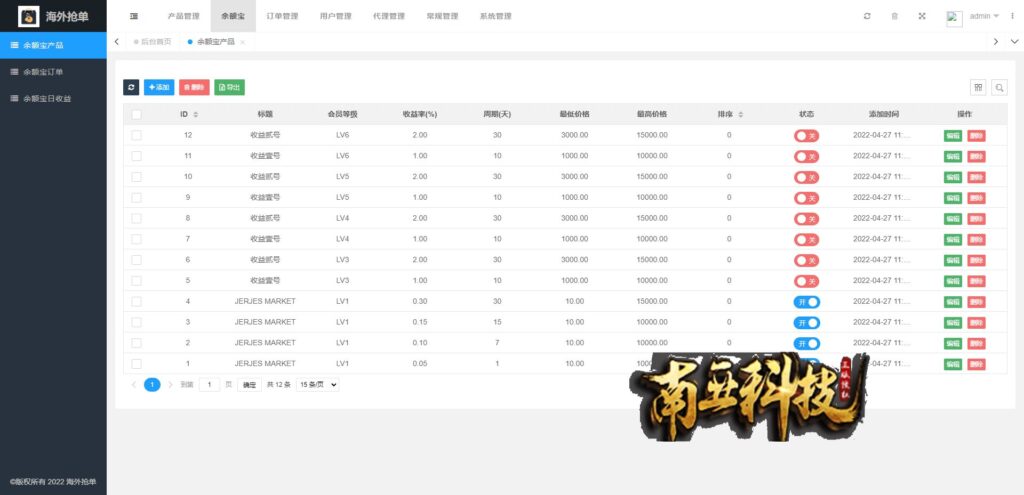Click the 添加时间 column header

(x=884, y=114)
